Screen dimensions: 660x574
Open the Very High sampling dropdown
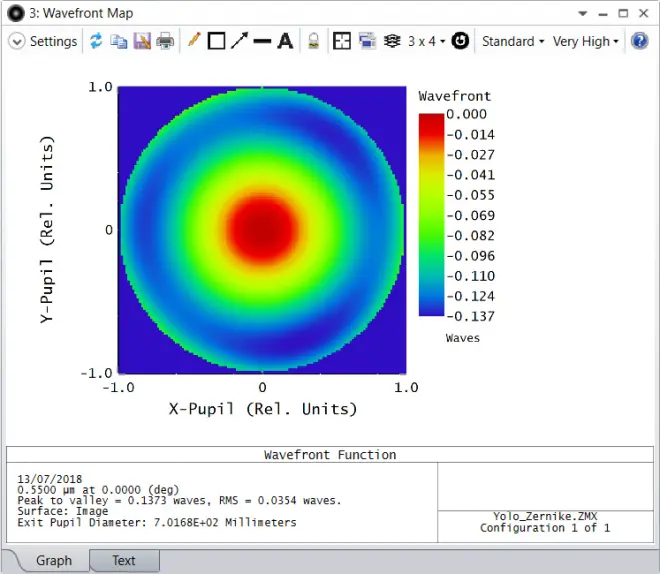click(x=586, y=41)
